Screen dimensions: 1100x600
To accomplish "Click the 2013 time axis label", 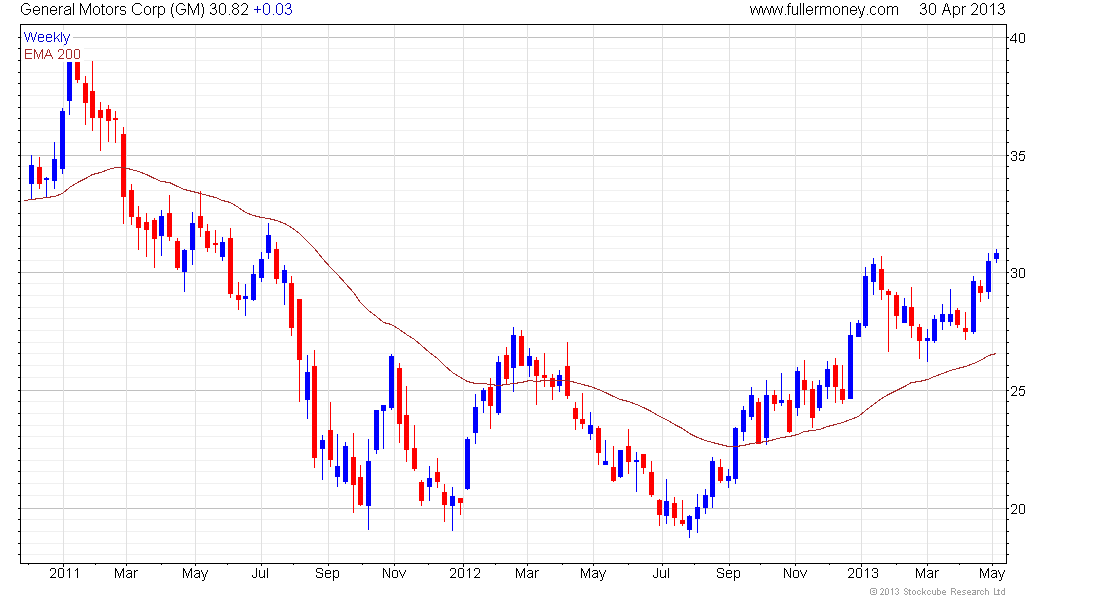I will [x=862, y=573].
